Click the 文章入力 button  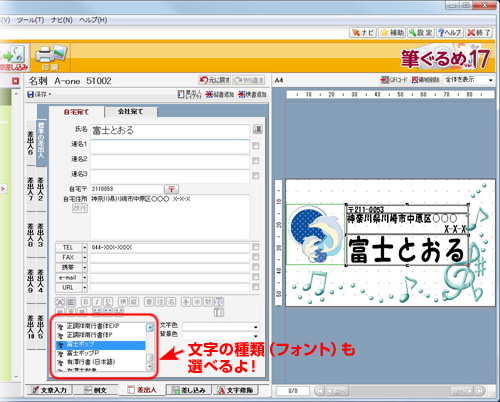pyautogui.click(x=50, y=390)
